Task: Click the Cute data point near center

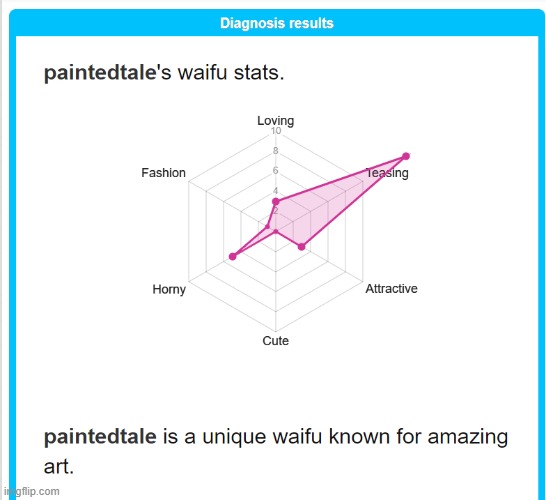Action: (x=276, y=232)
